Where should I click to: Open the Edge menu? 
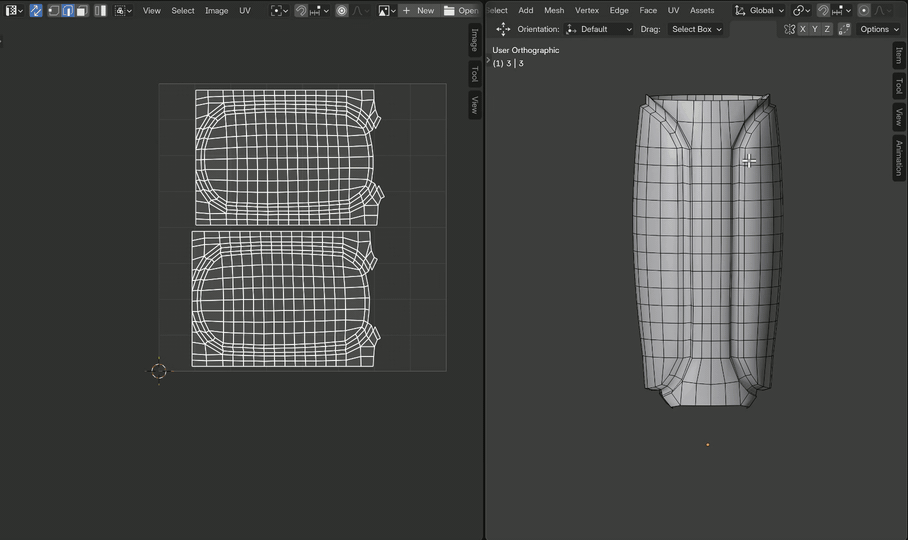coord(619,10)
